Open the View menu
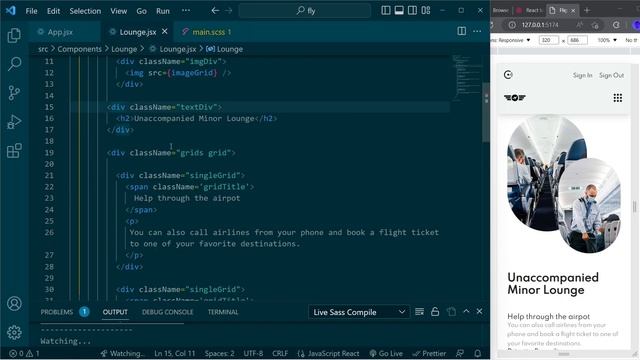The image size is (640, 360). [x=118, y=11]
